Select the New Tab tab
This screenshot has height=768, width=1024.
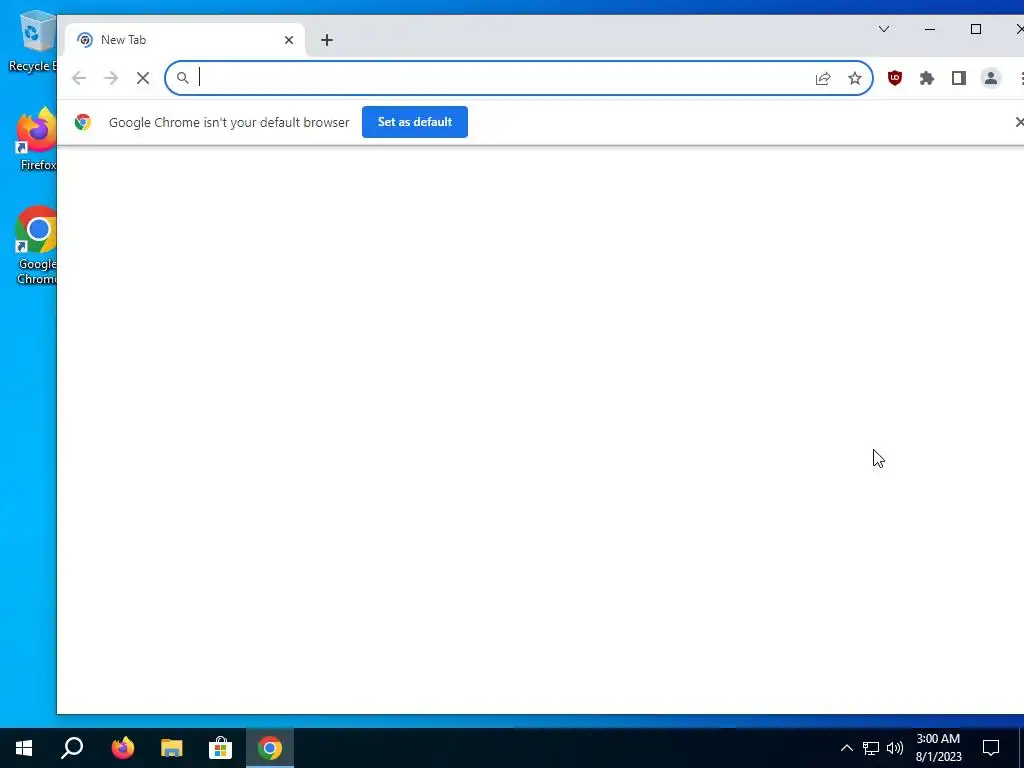coord(185,40)
